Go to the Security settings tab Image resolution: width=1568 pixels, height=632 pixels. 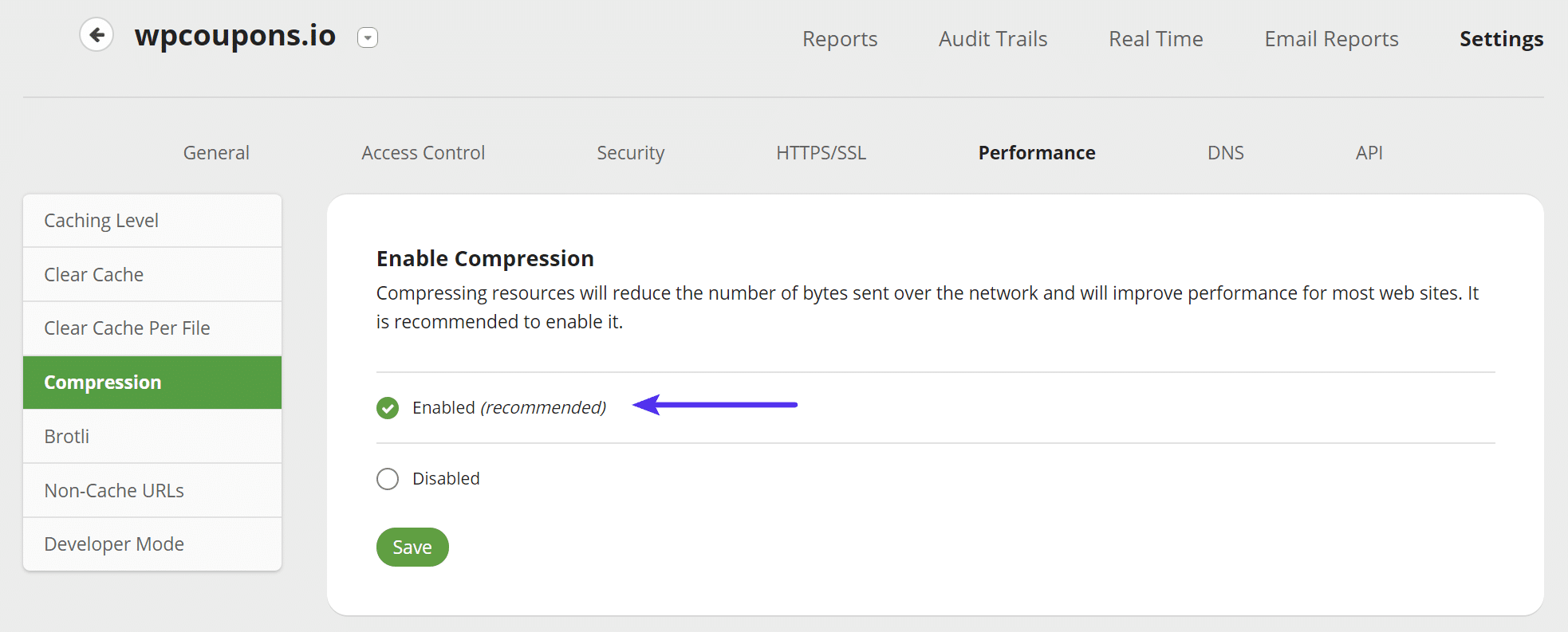[x=630, y=152]
